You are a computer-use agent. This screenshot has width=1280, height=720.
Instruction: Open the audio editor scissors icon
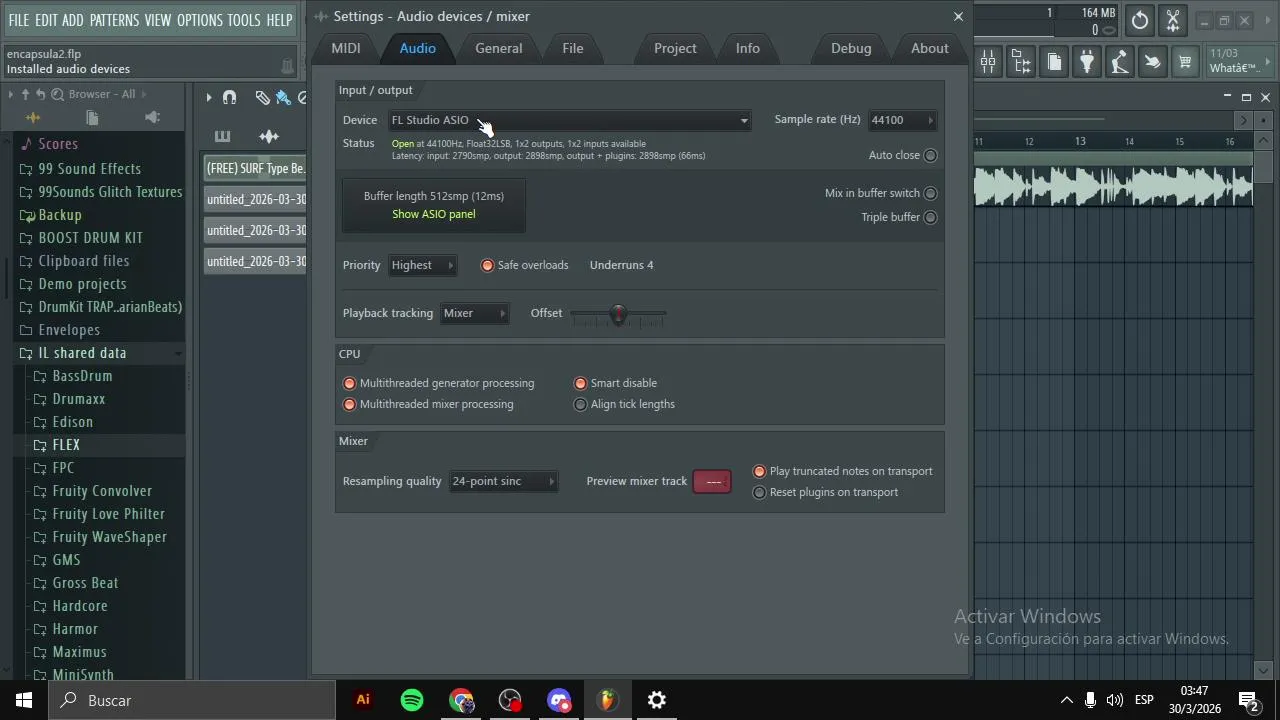(1173, 20)
